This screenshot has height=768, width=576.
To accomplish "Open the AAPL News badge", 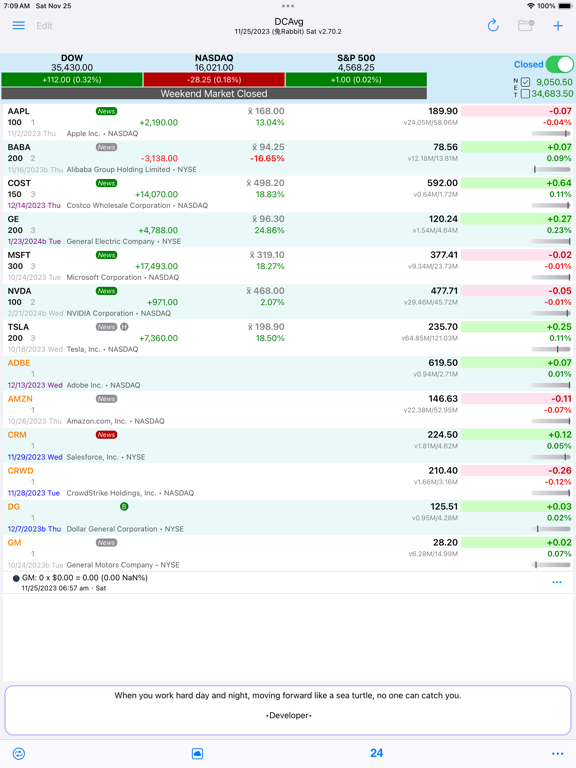I will [x=106, y=111].
